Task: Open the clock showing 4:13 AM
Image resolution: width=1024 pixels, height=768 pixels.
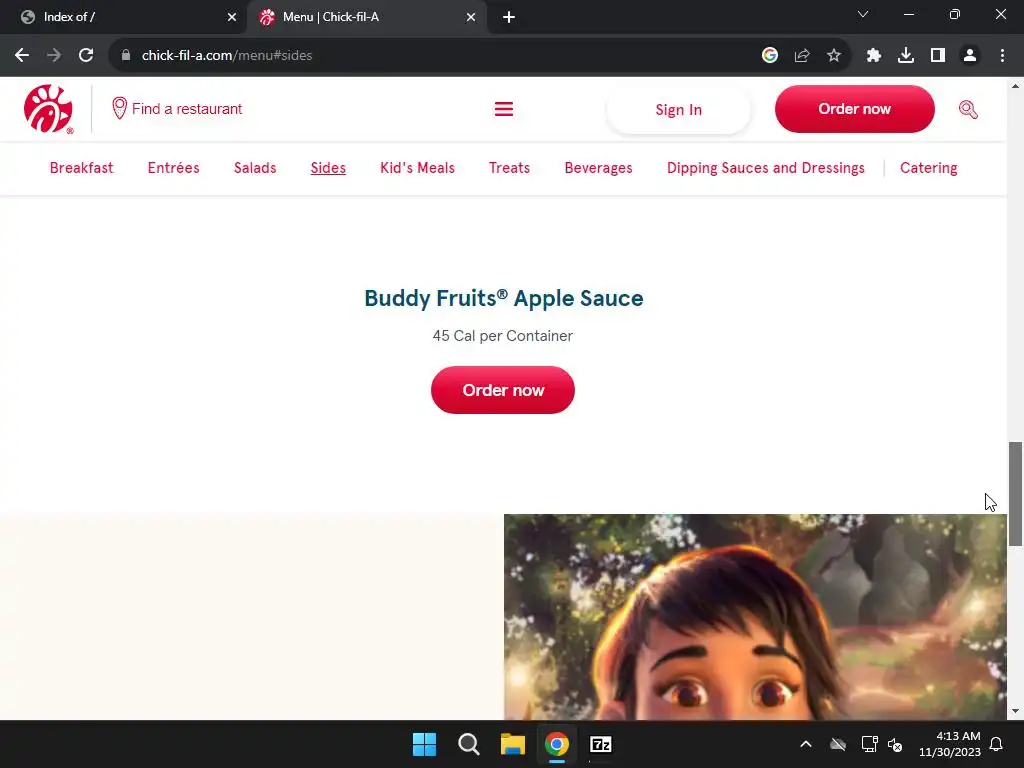Action: click(x=950, y=744)
